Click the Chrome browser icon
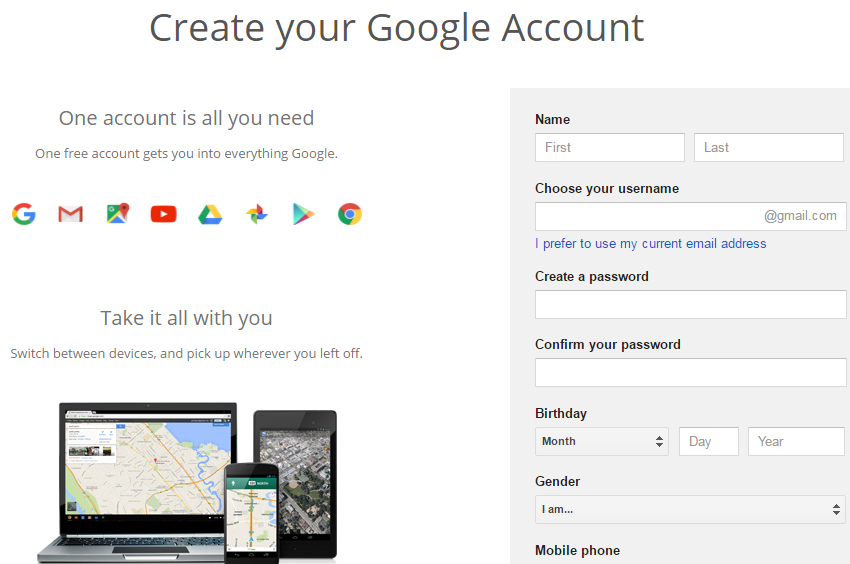This screenshot has height=564, width=850. click(x=350, y=214)
